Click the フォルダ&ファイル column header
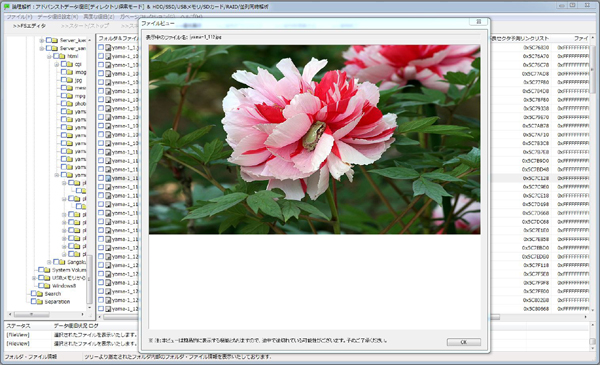The image size is (600, 365). (117, 38)
